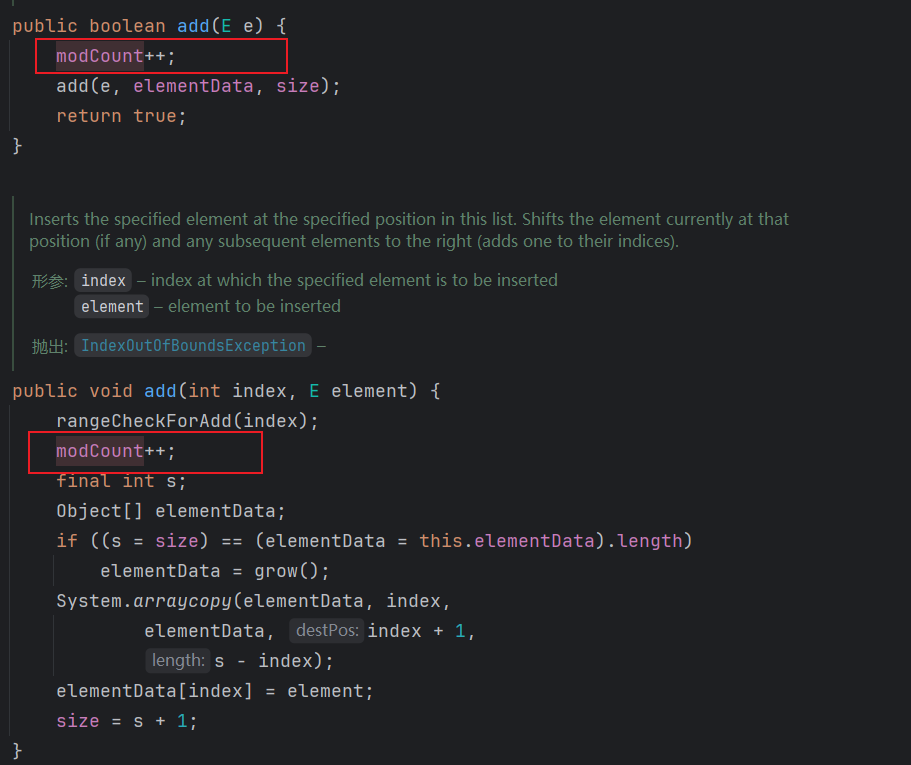Click the 'element to be inserted' description

click(254, 307)
